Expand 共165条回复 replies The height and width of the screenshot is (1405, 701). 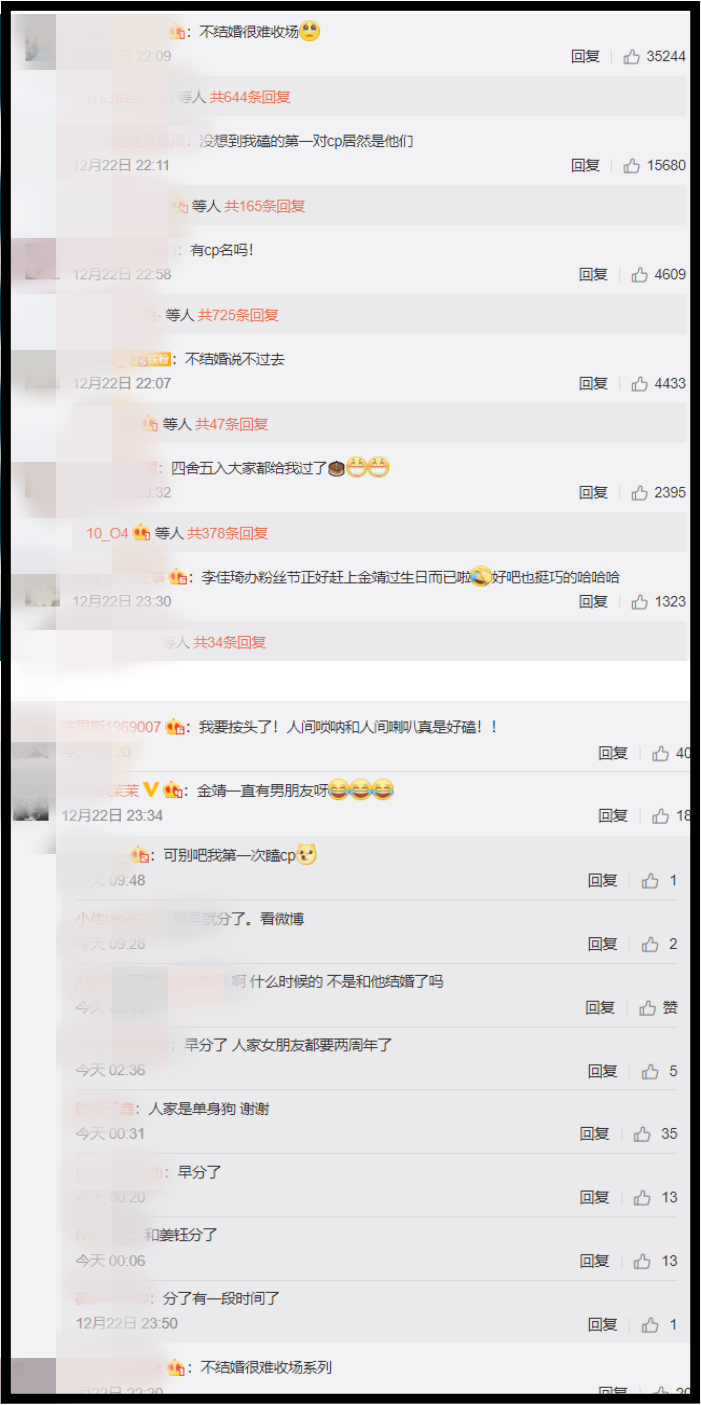point(264,206)
